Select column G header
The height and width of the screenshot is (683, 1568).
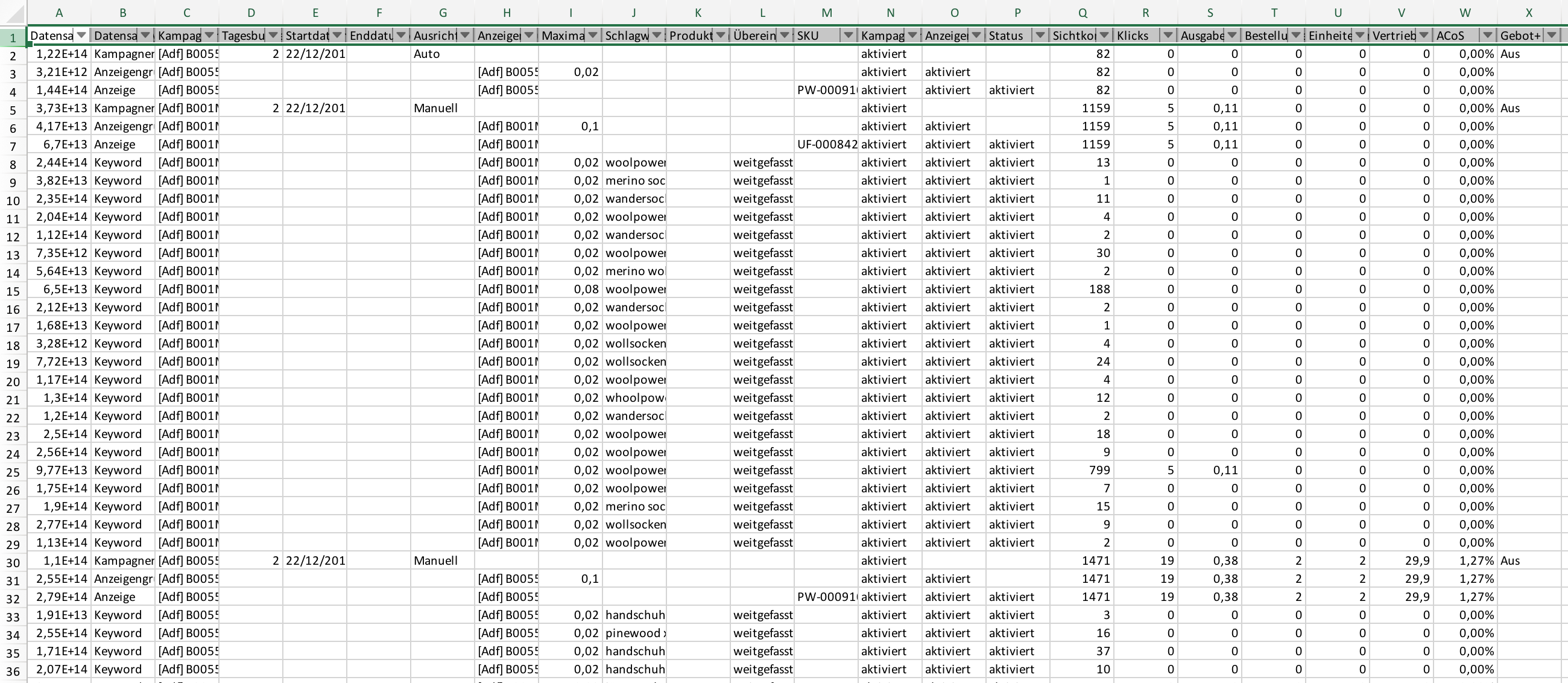(x=443, y=13)
